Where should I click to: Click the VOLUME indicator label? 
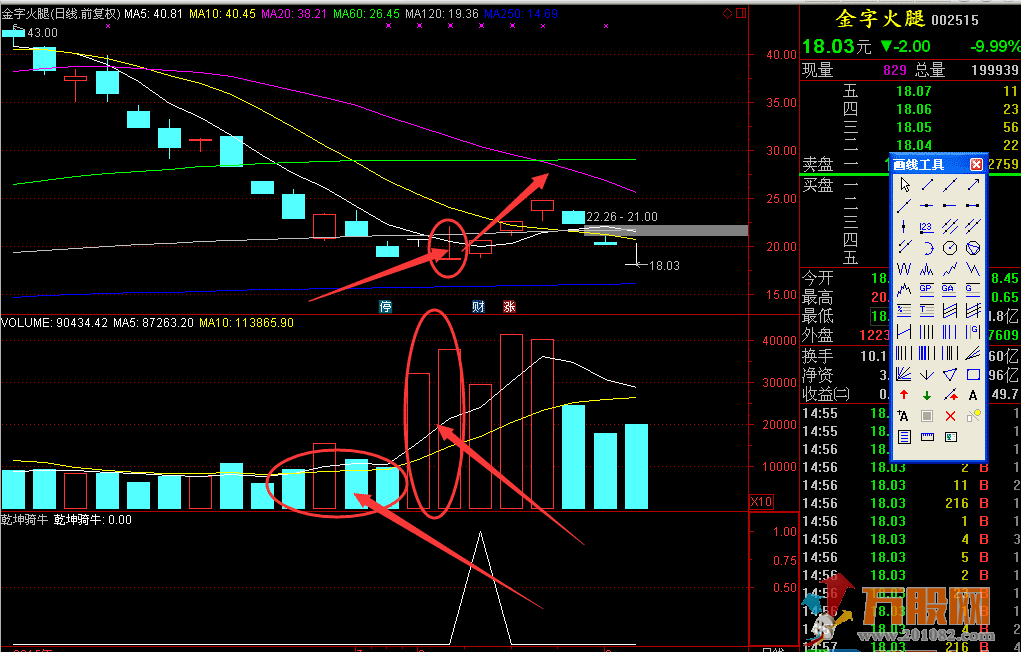pos(55,322)
